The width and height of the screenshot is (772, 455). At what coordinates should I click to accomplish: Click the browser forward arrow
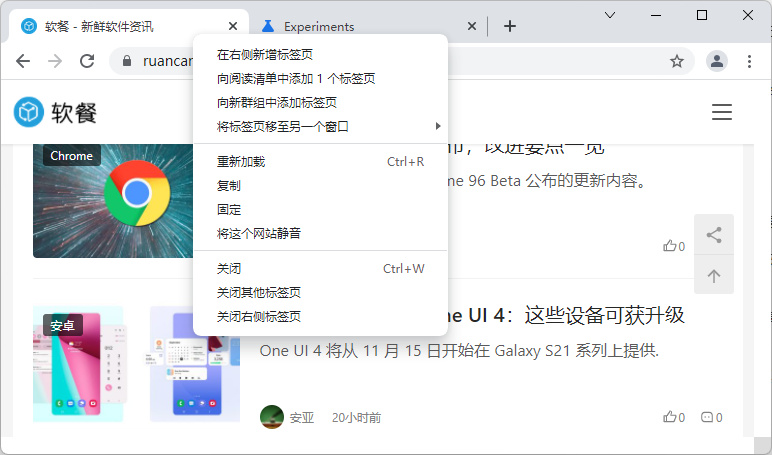click(55, 61)
